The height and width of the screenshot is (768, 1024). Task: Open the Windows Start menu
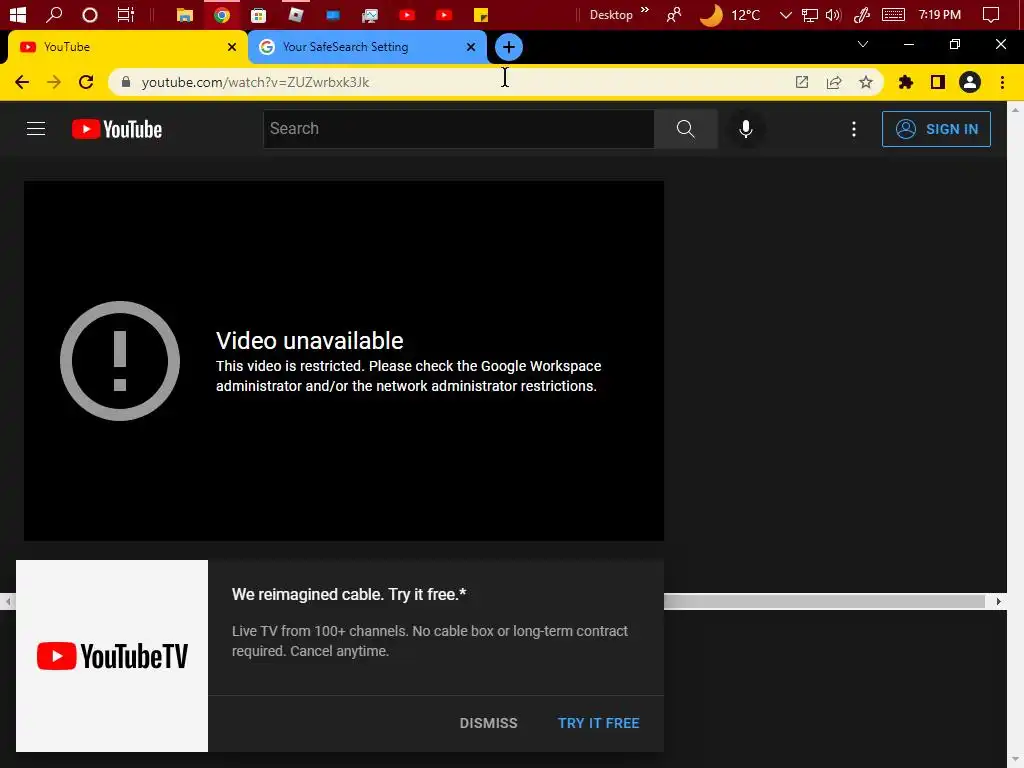pos(18,14)
